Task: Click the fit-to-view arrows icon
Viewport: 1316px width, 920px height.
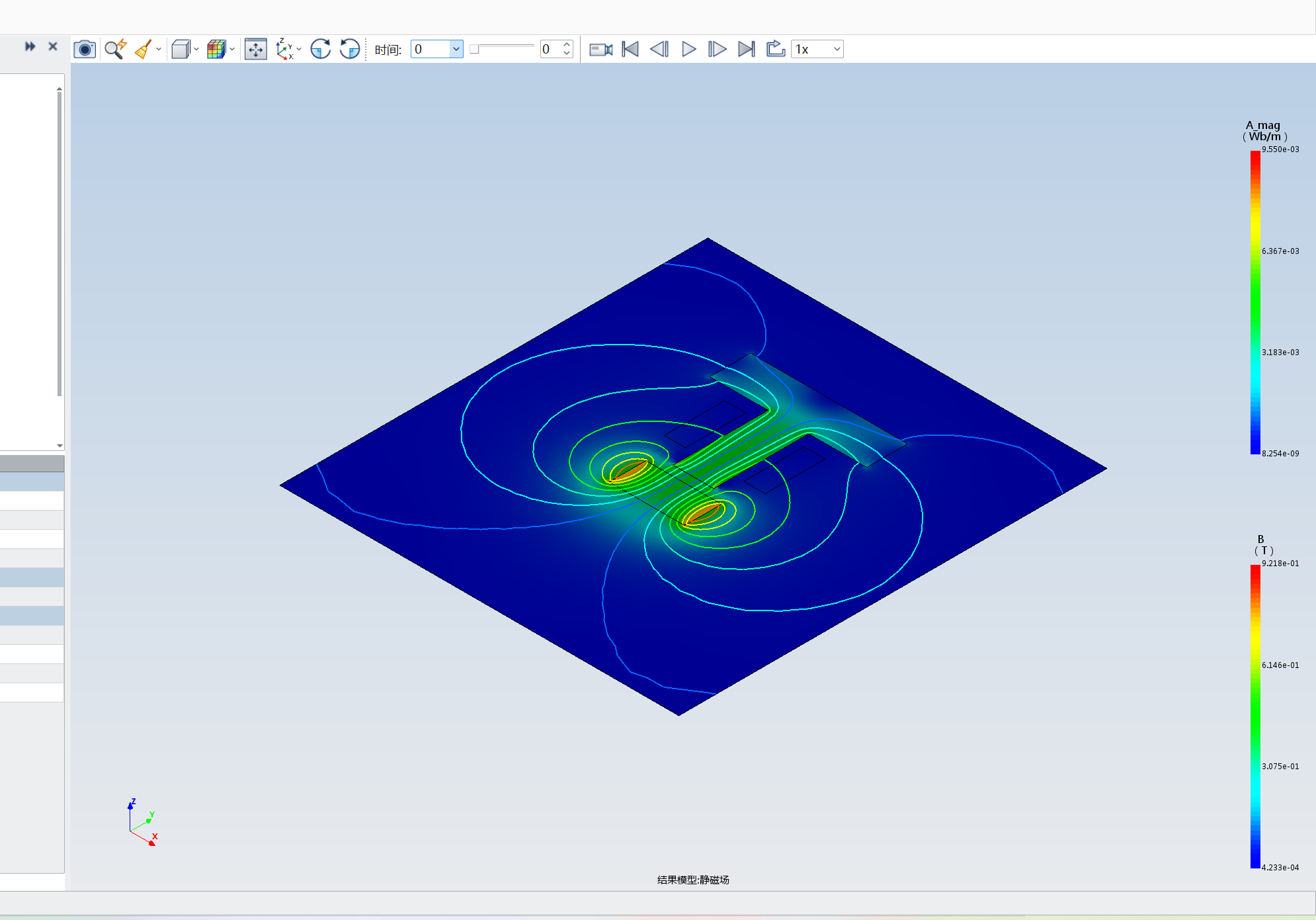Action: pos(255,49)
